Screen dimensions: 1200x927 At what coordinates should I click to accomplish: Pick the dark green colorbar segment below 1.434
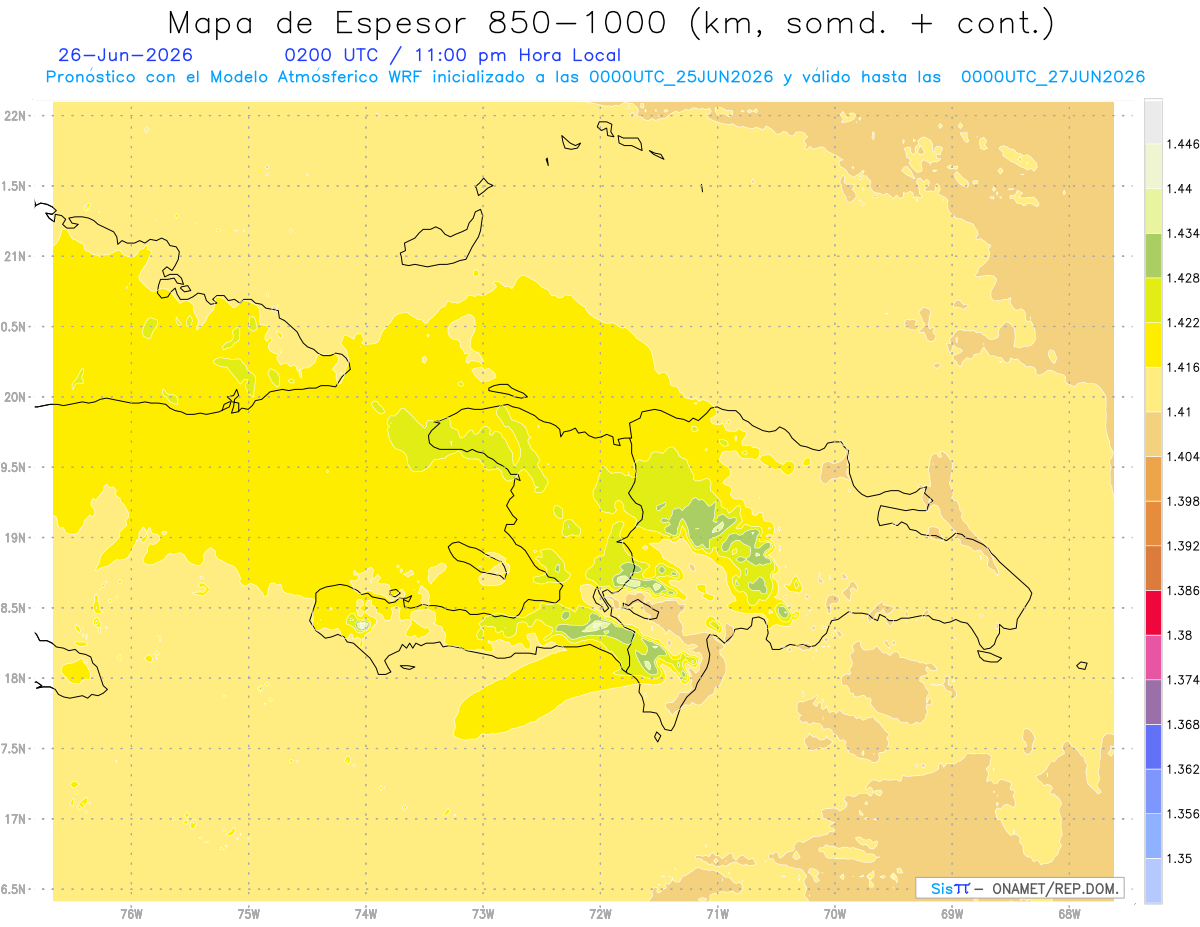tap(1153, 255)
